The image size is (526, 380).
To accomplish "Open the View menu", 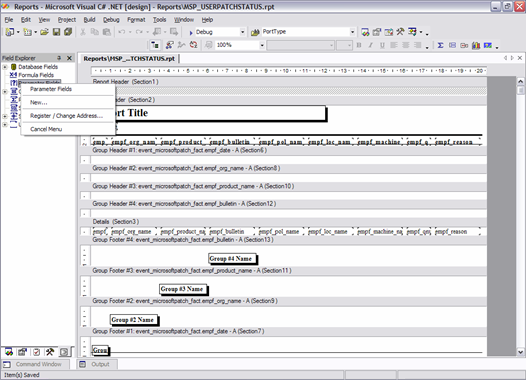I will pyautogui.click(x=44, y=20).
